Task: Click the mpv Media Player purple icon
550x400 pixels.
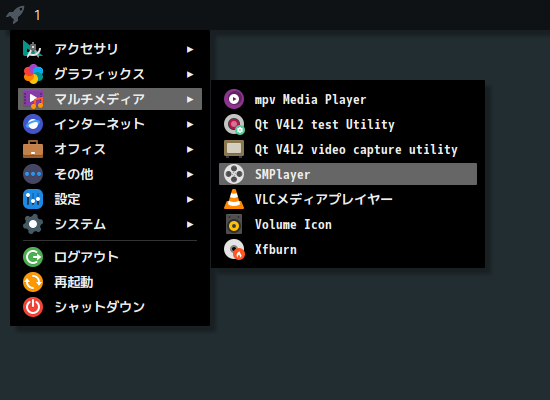Action: click(234, 99)
